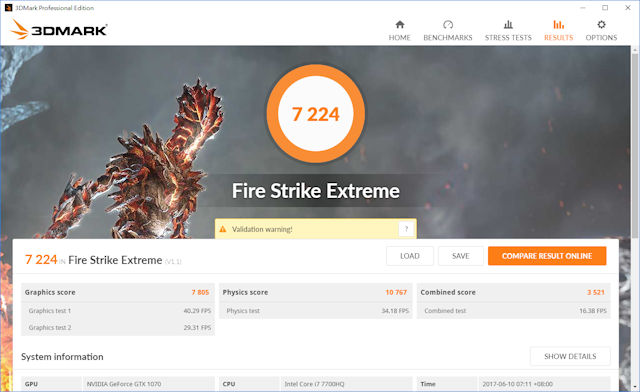Click the Time field label
640x392 pixels.
coord(428,384)
